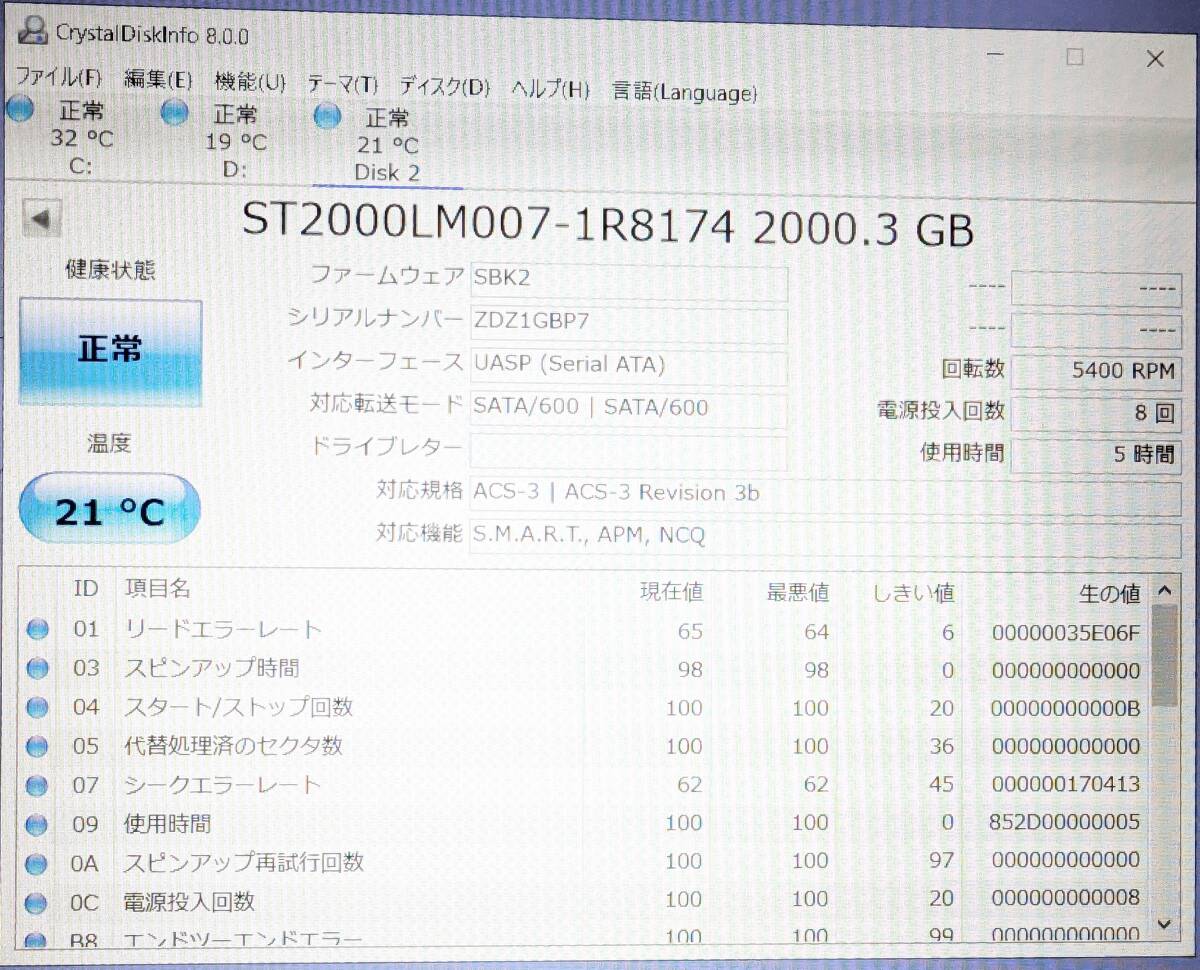Select the D: drive status orb
This screenshot has height=970, width=1200.
(175, 113)
